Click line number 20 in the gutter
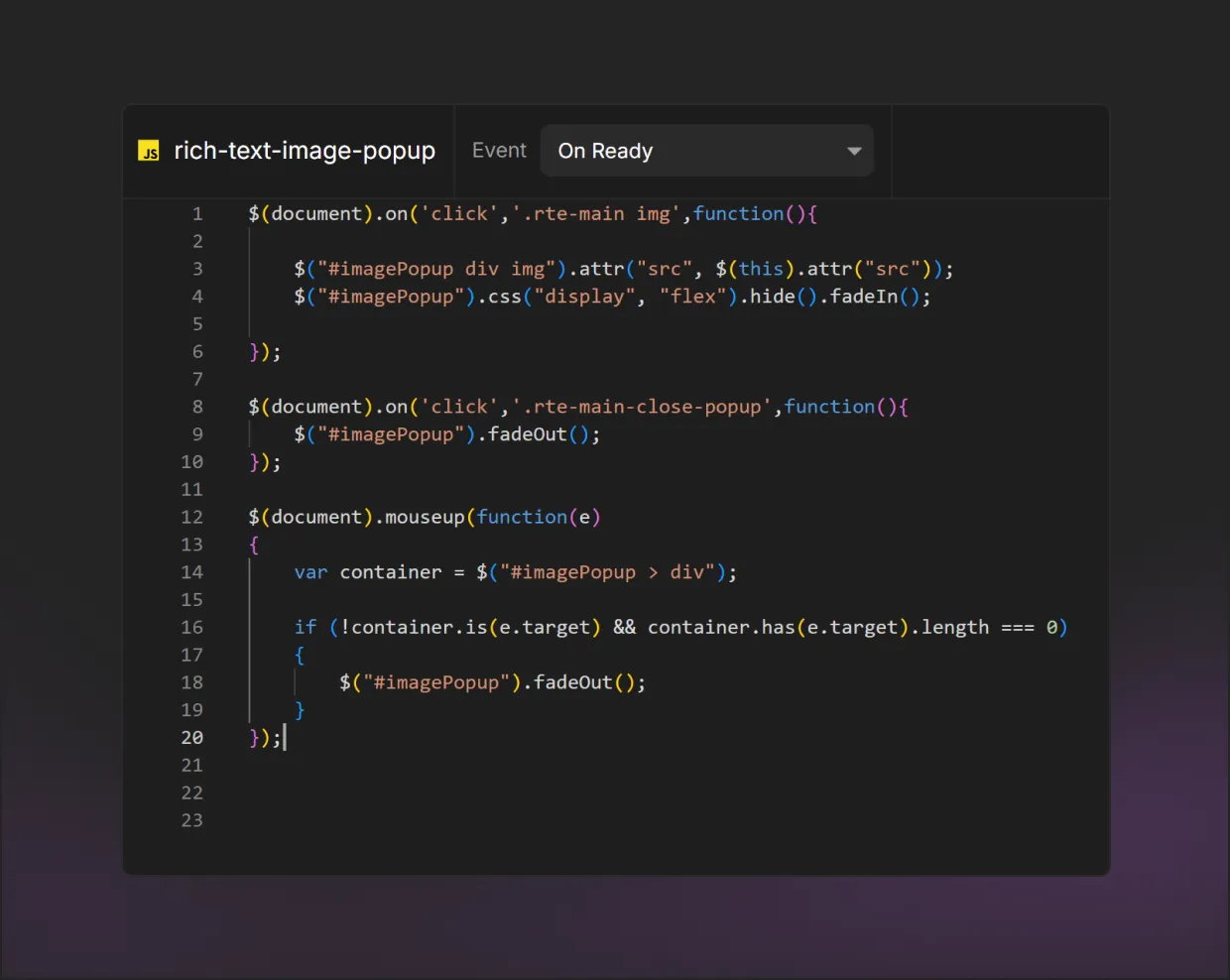This screenshot has width=1230, height=980. pos(191,738)
